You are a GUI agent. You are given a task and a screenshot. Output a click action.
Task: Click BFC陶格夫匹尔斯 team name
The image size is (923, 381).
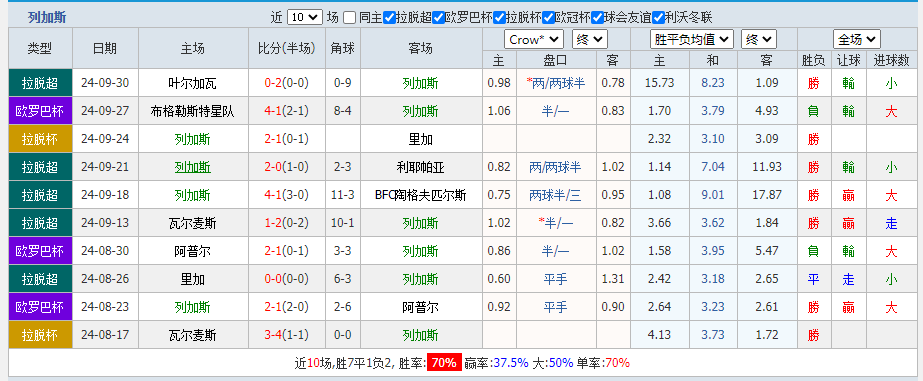[x=420, y=195]
